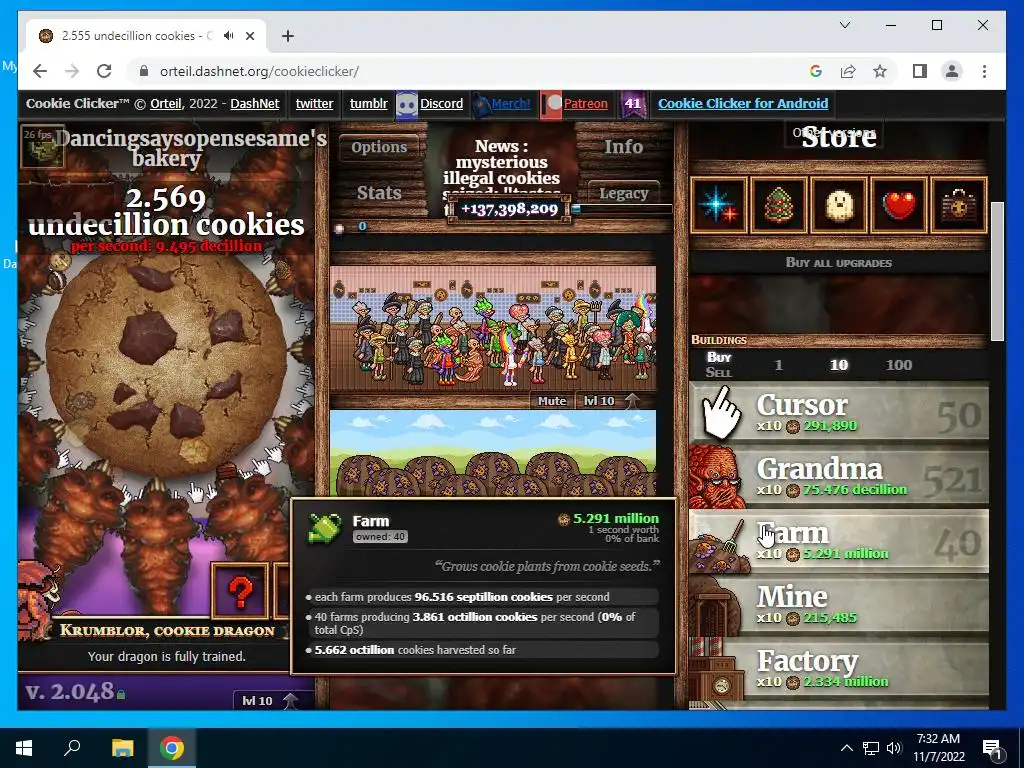Open the tumblr link

point(368,104)
